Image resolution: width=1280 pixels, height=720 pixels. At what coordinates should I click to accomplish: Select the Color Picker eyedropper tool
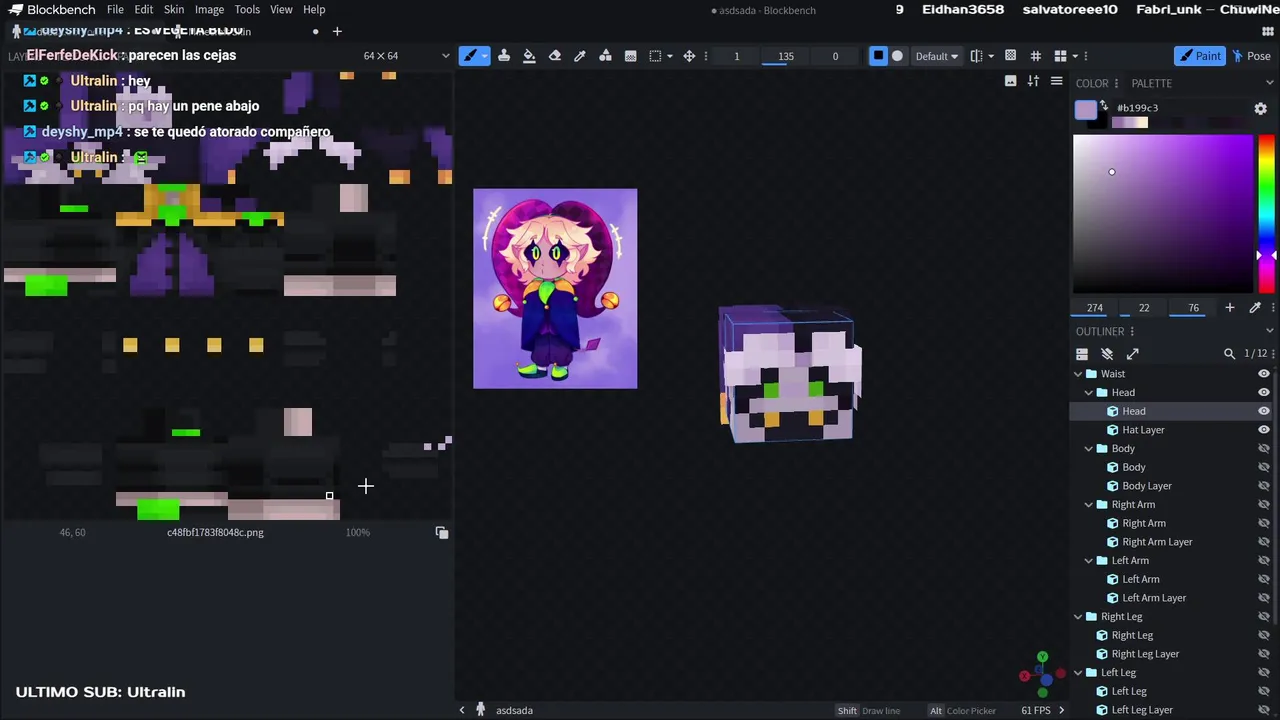(x=580, y=56)
